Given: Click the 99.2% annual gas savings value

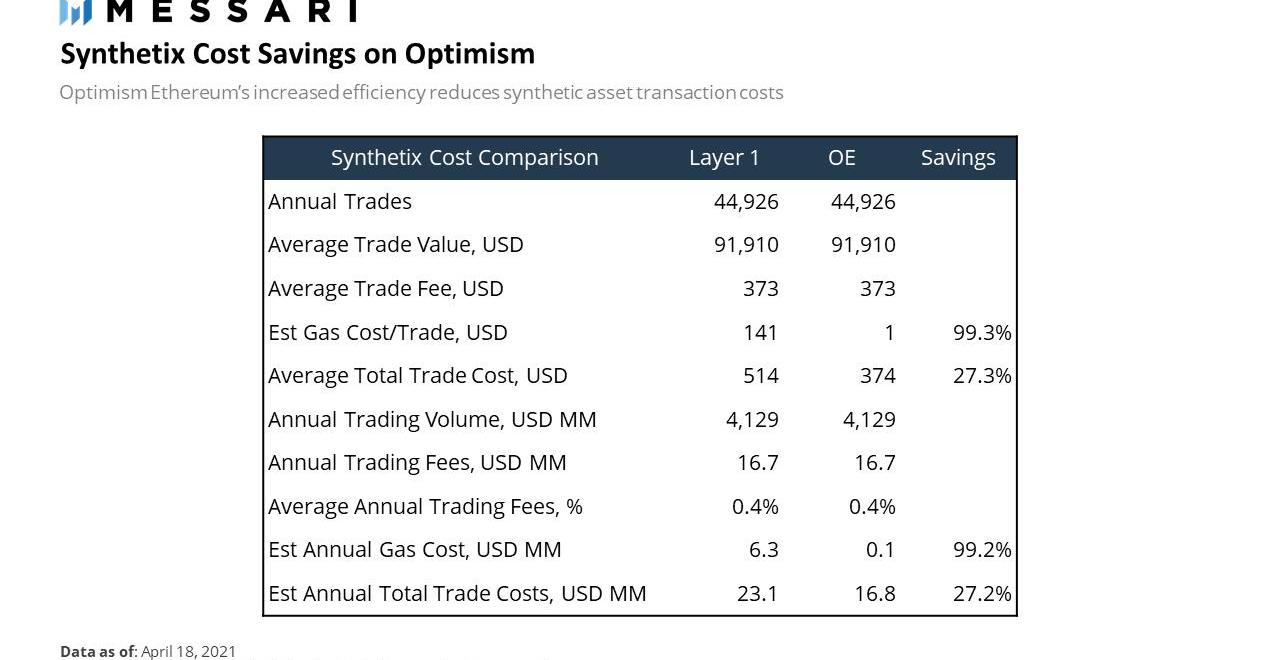Looking at the screenshot, I should click(982, 550).
